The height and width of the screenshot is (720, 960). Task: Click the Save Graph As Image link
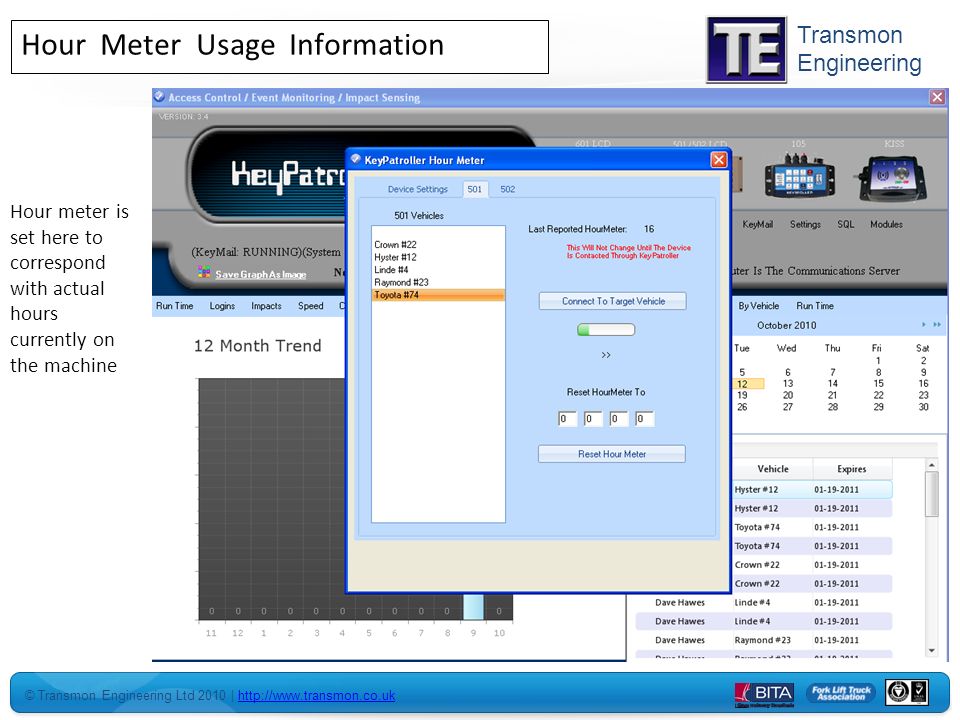point(261,274)
